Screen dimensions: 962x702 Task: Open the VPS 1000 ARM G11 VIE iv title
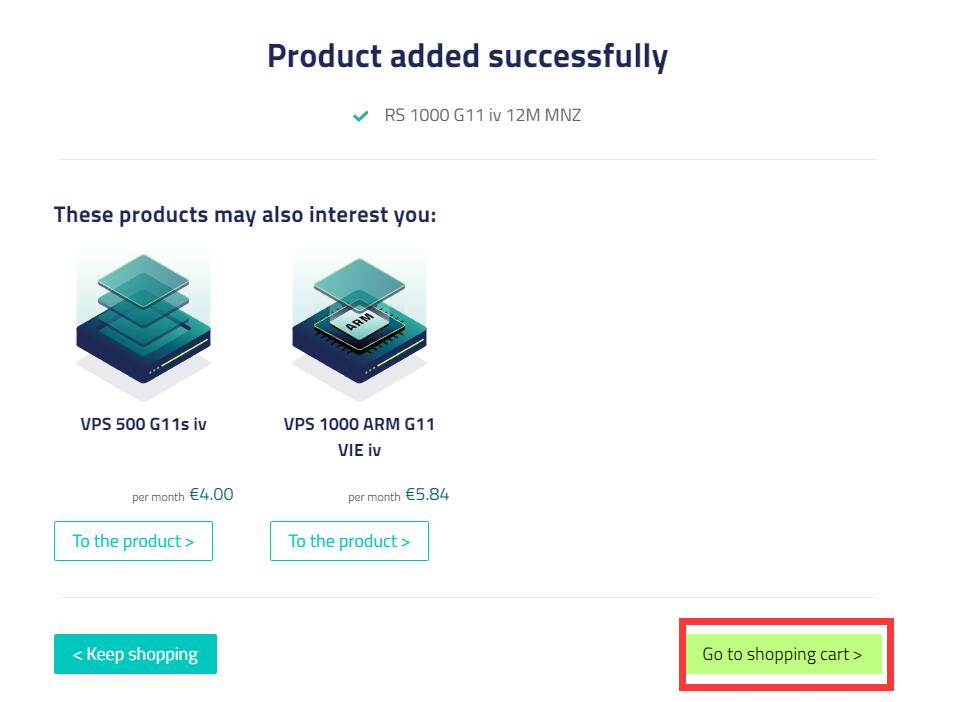tap(359, 437)
